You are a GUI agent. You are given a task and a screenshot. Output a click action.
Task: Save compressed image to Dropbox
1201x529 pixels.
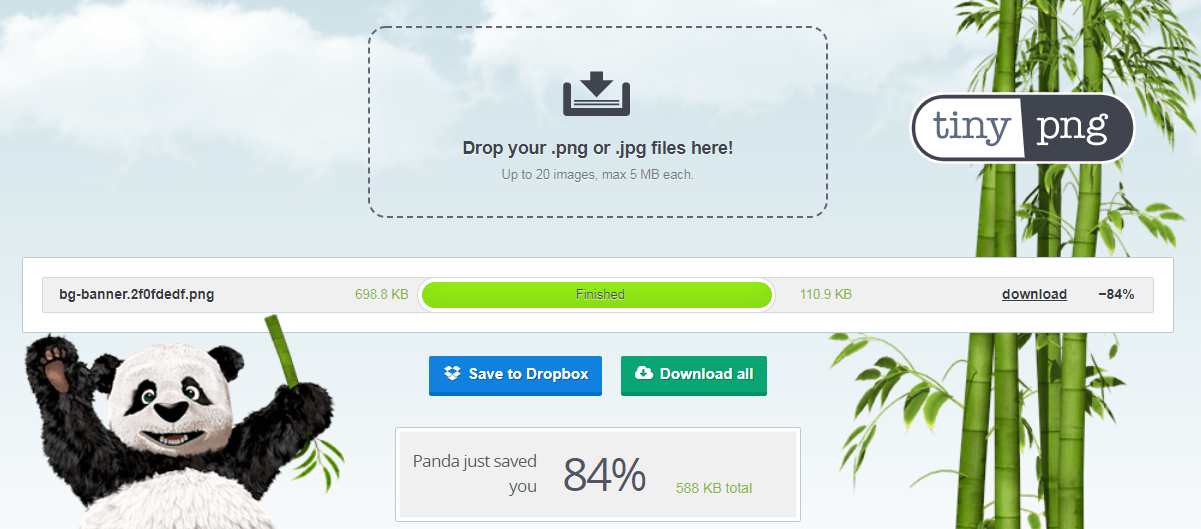515,375
